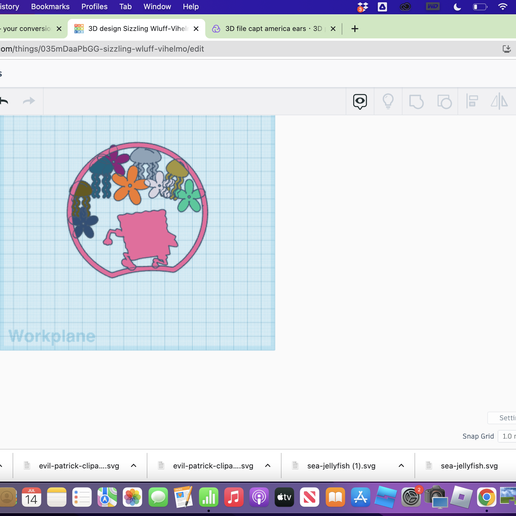
Task: Open Dropbox menu bar icon
Action: point(362,7)
